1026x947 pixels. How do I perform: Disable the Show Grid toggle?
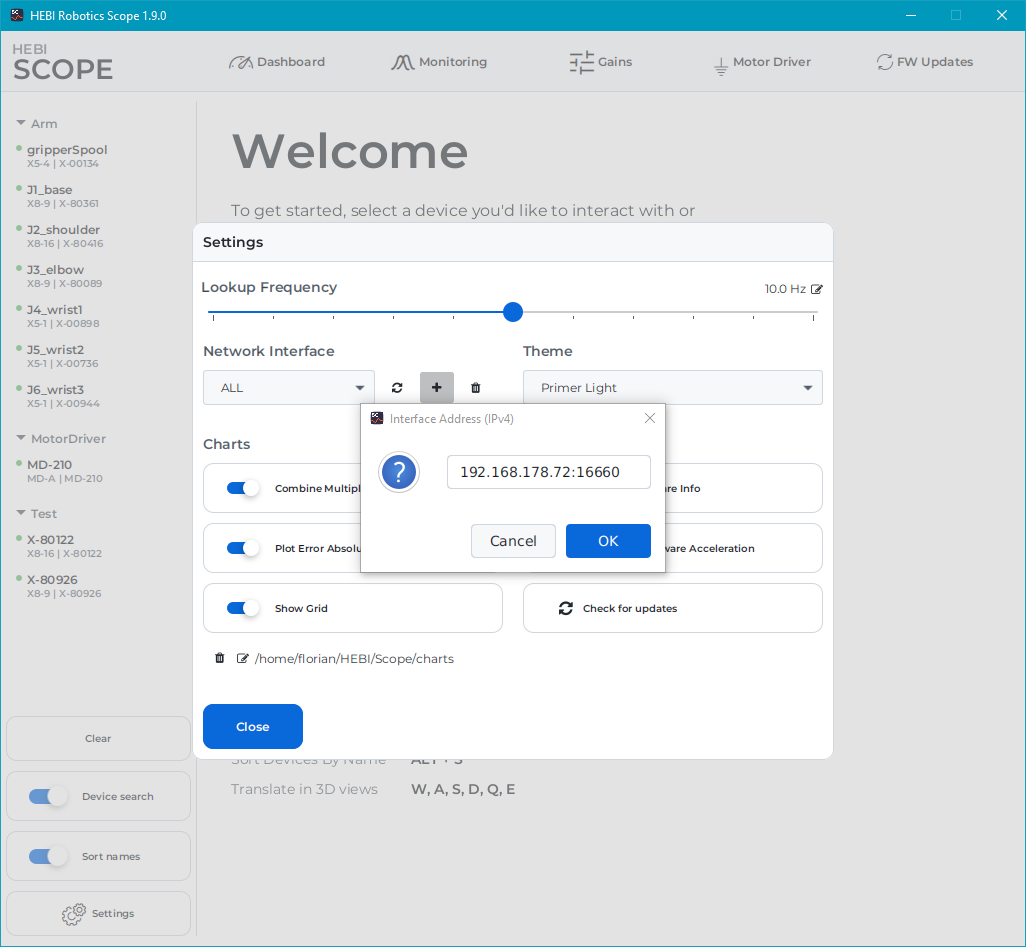241,607
